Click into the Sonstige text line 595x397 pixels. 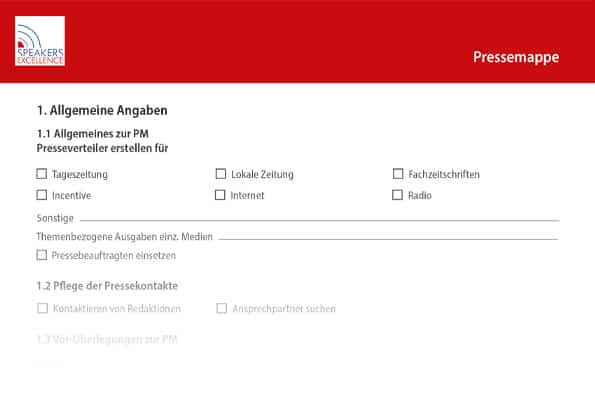(x=320, y=218)
